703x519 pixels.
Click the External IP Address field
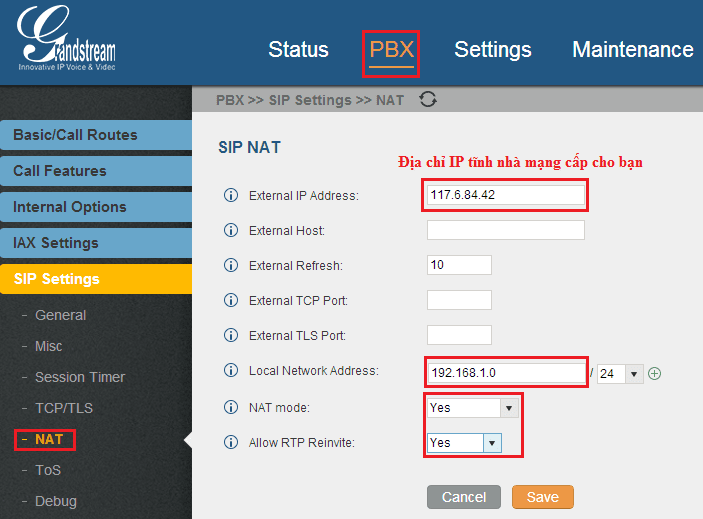[x=505, y=195]
